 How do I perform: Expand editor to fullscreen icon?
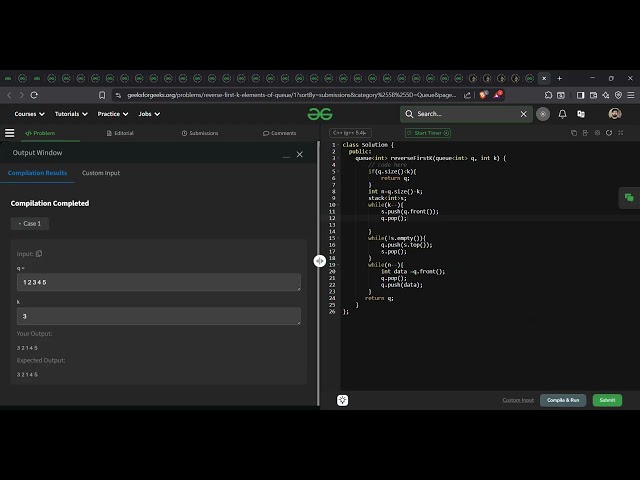(621, 133)
